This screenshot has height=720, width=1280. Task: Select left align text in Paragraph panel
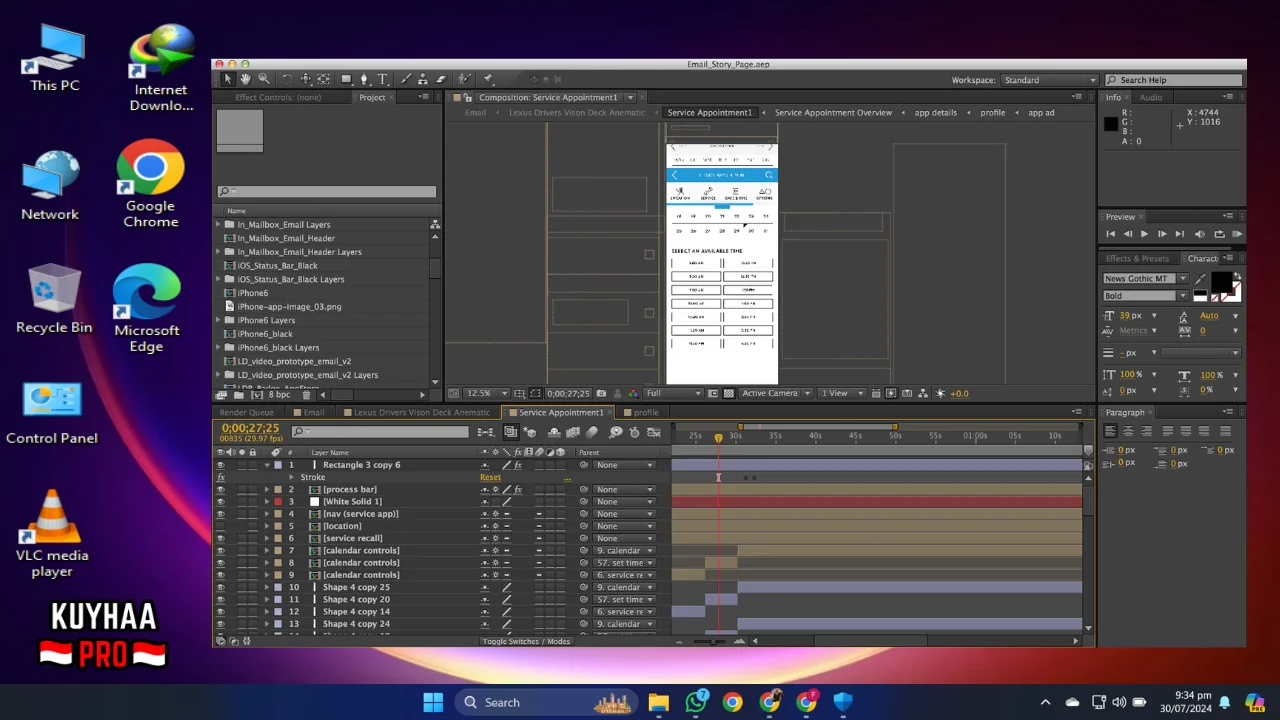pos(1110,431)
